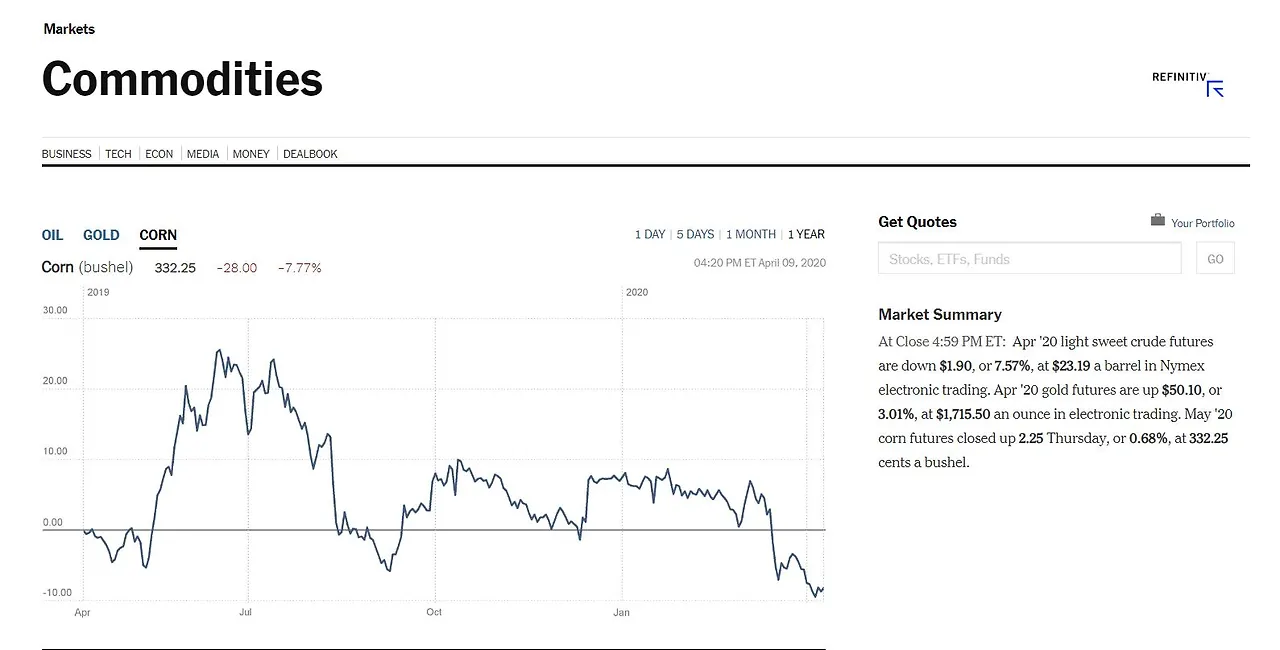Select the 1 YEAR chart range
This screenshot has width=1280, height=650.
point(806,234)
